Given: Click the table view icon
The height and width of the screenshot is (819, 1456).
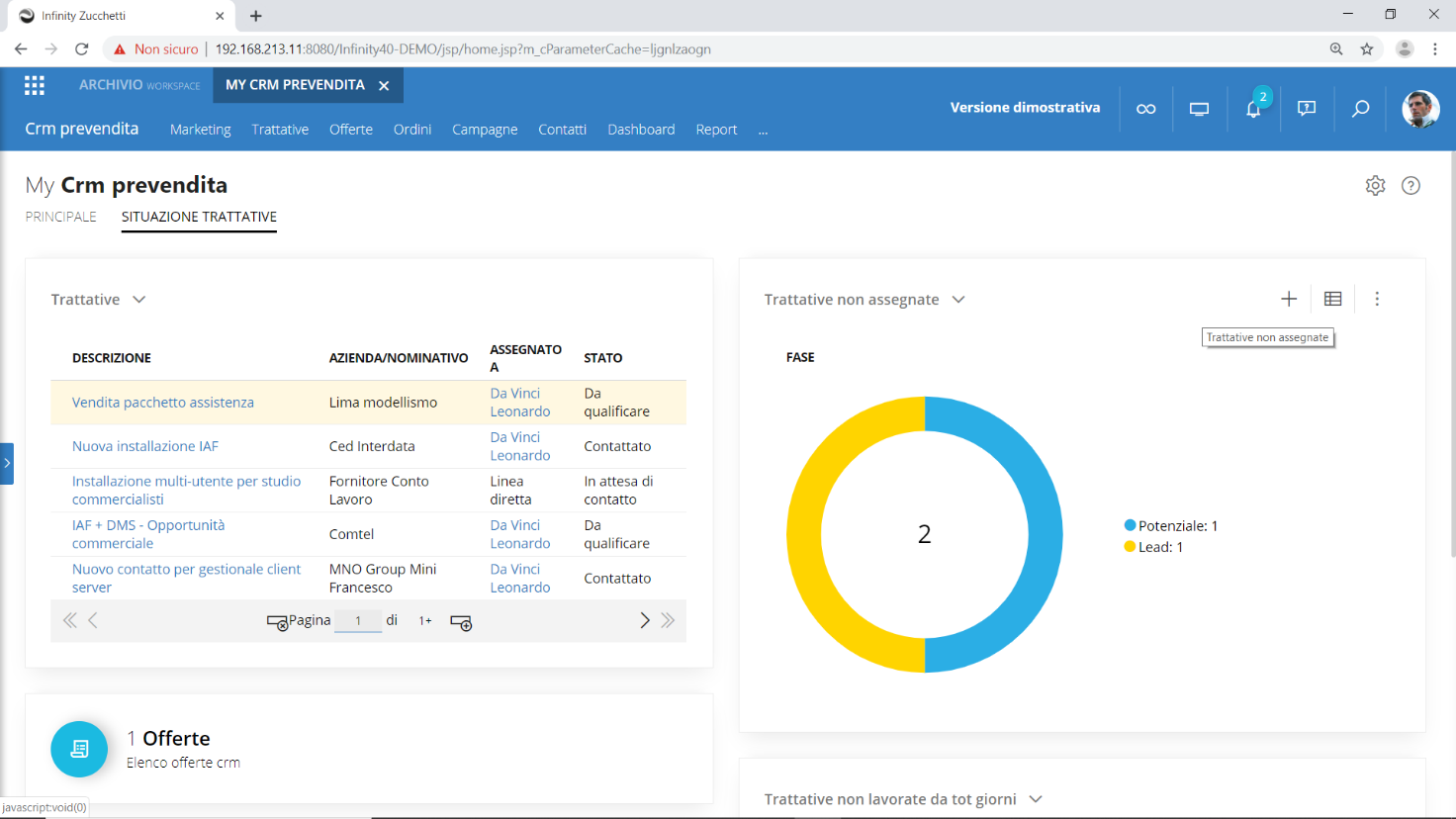Looking at the screenshot, I should pyautogui.click(x=1332, y=299).
